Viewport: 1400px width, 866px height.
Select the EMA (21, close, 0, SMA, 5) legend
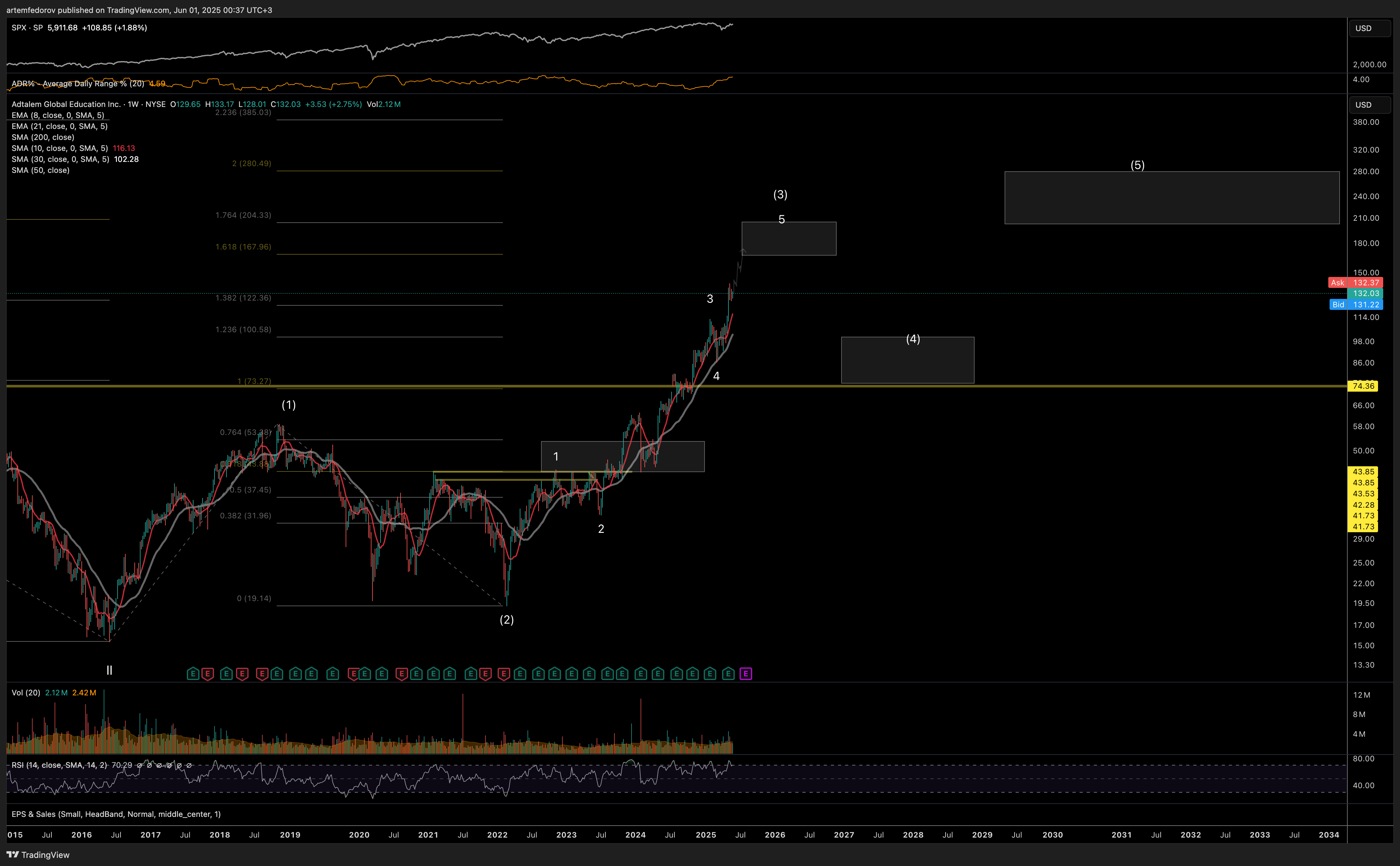[x=59, y=126]
